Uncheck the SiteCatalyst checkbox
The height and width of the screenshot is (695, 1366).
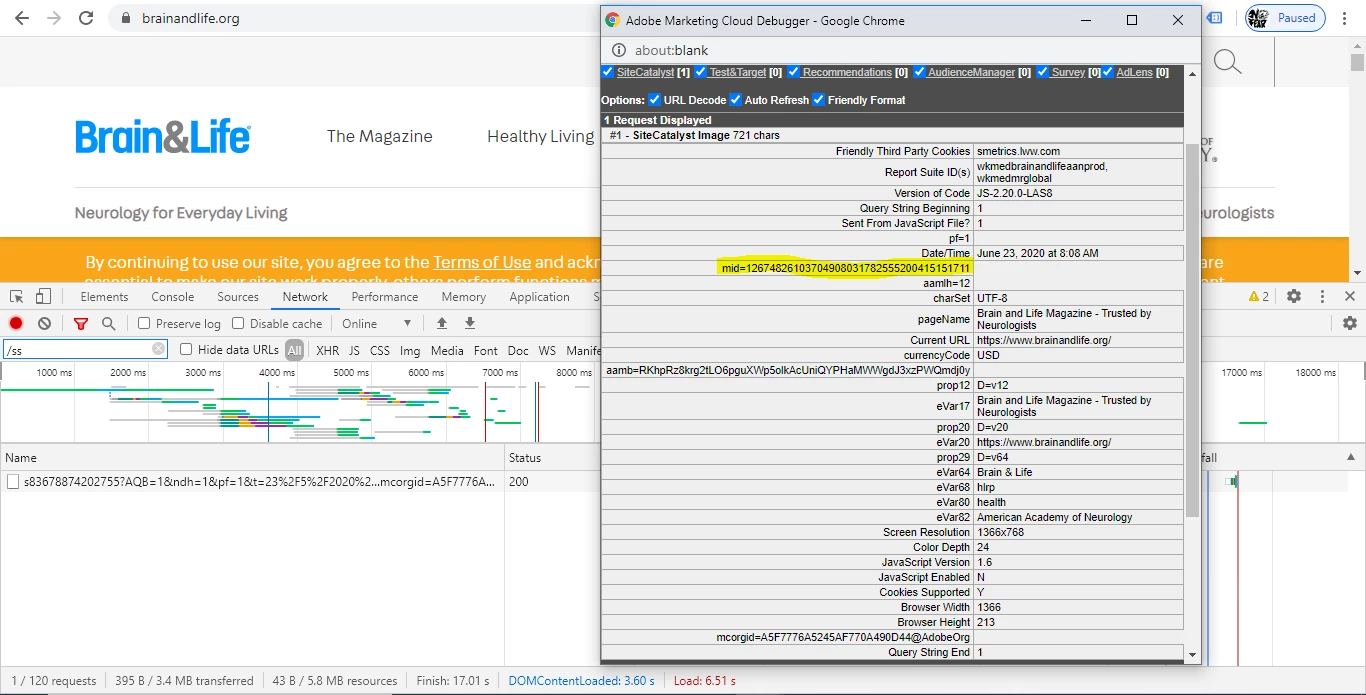pyautogui.click(x=608, y=72)
